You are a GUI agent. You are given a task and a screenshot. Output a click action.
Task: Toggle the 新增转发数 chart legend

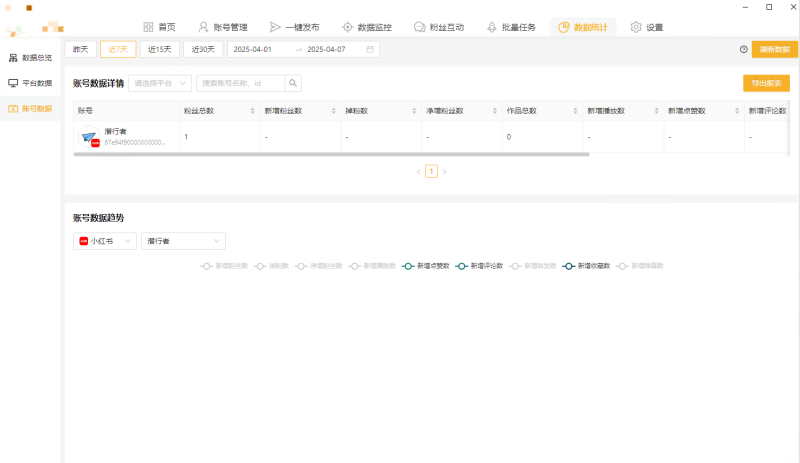pos(533,266)
